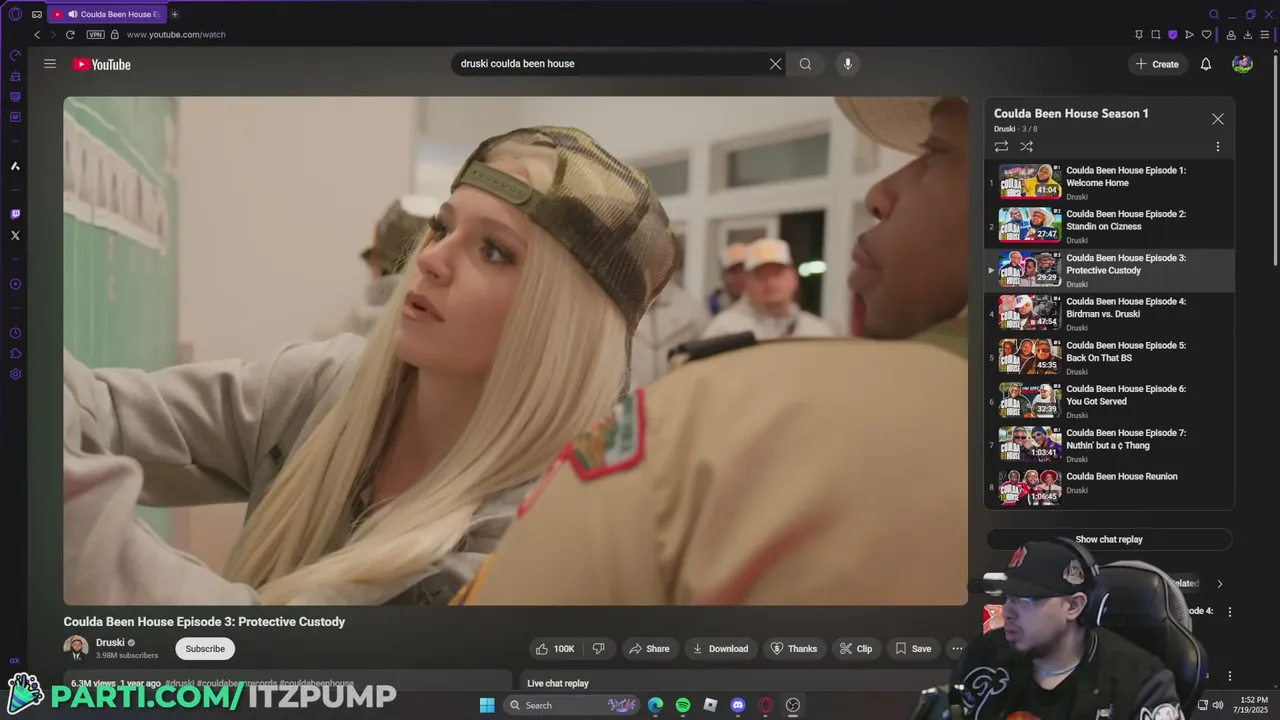
Task: Click the Create button
Action: 1156,64
